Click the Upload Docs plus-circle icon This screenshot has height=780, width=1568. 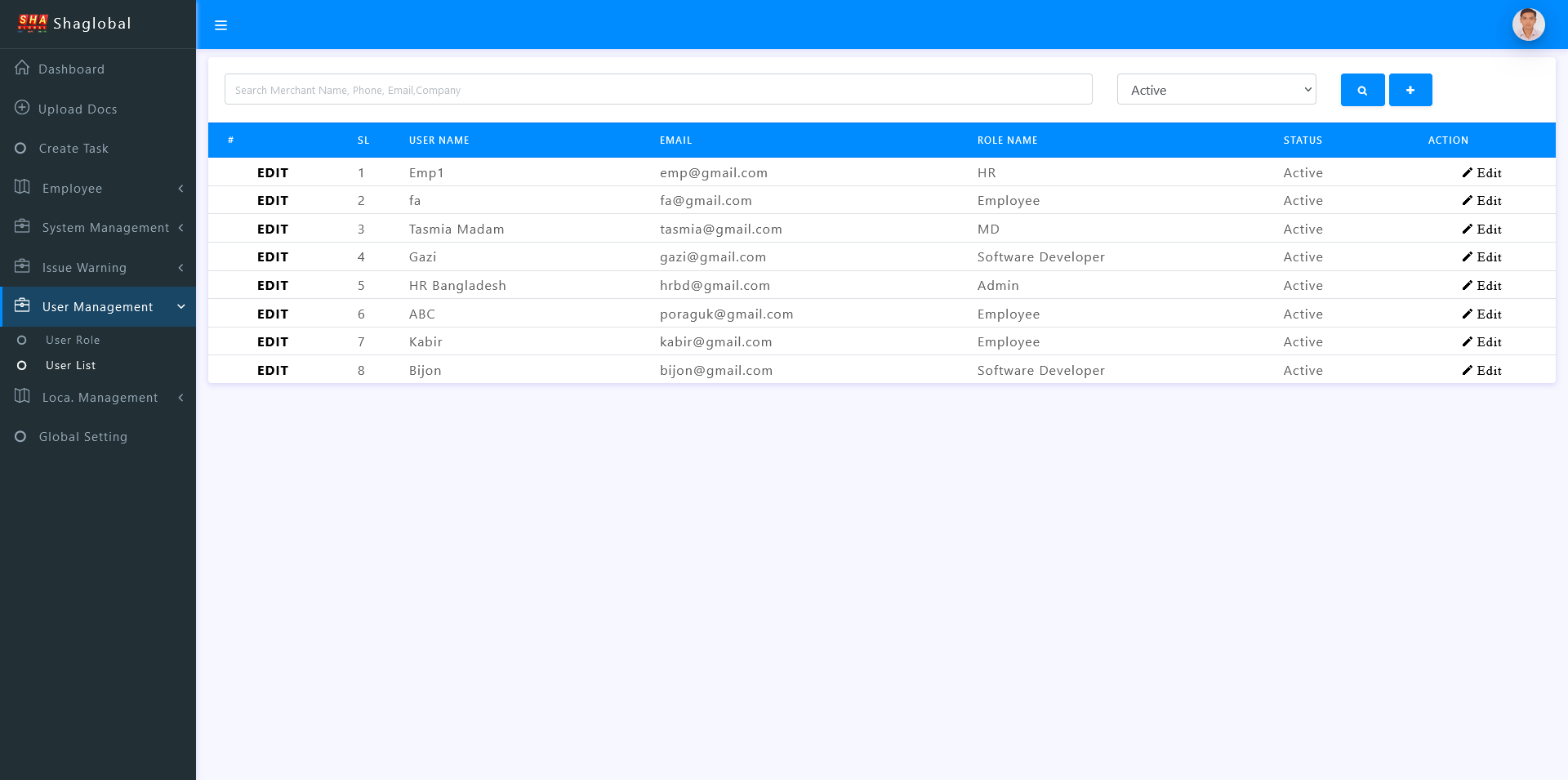click(x=22, y=108)
